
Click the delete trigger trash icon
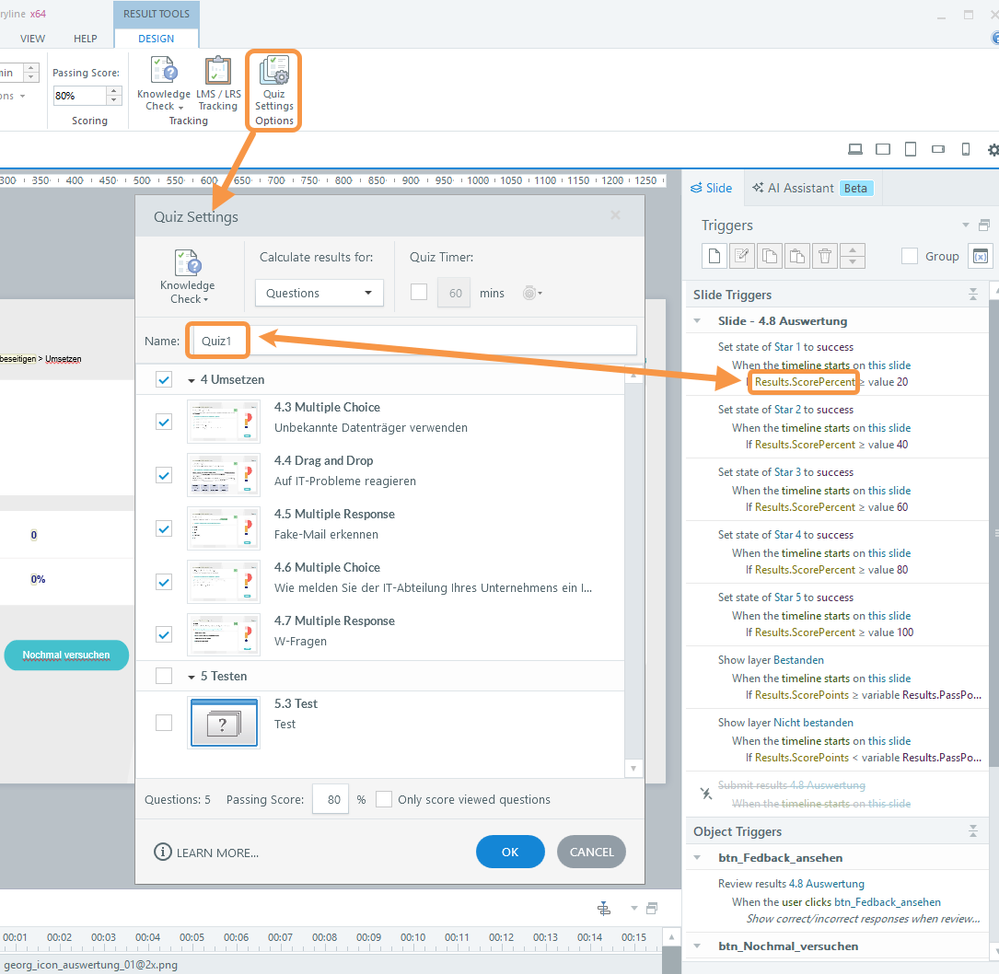coord(824,256)
